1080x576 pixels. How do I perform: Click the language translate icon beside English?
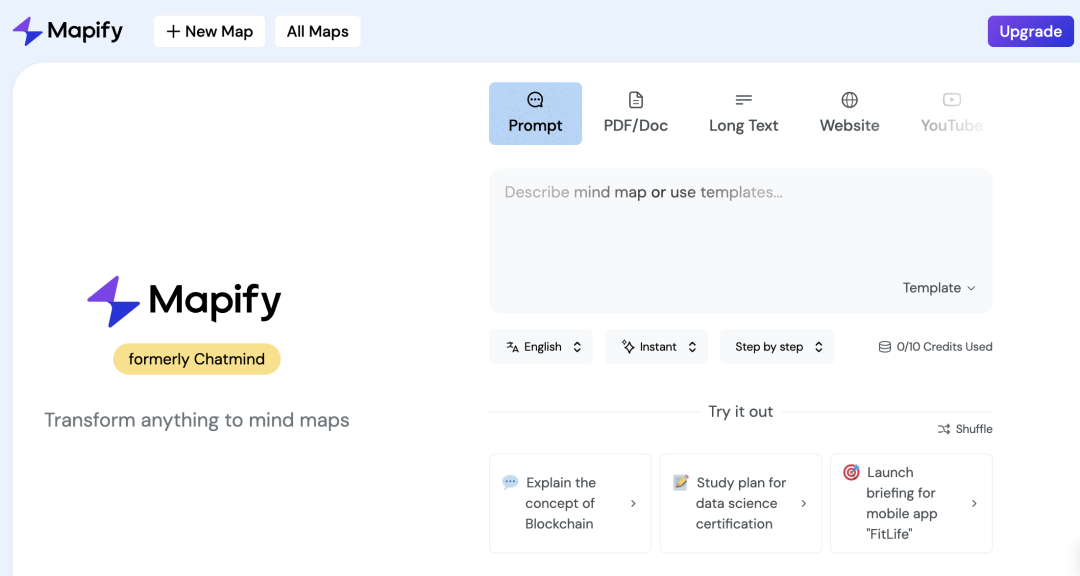click(512, 347)
